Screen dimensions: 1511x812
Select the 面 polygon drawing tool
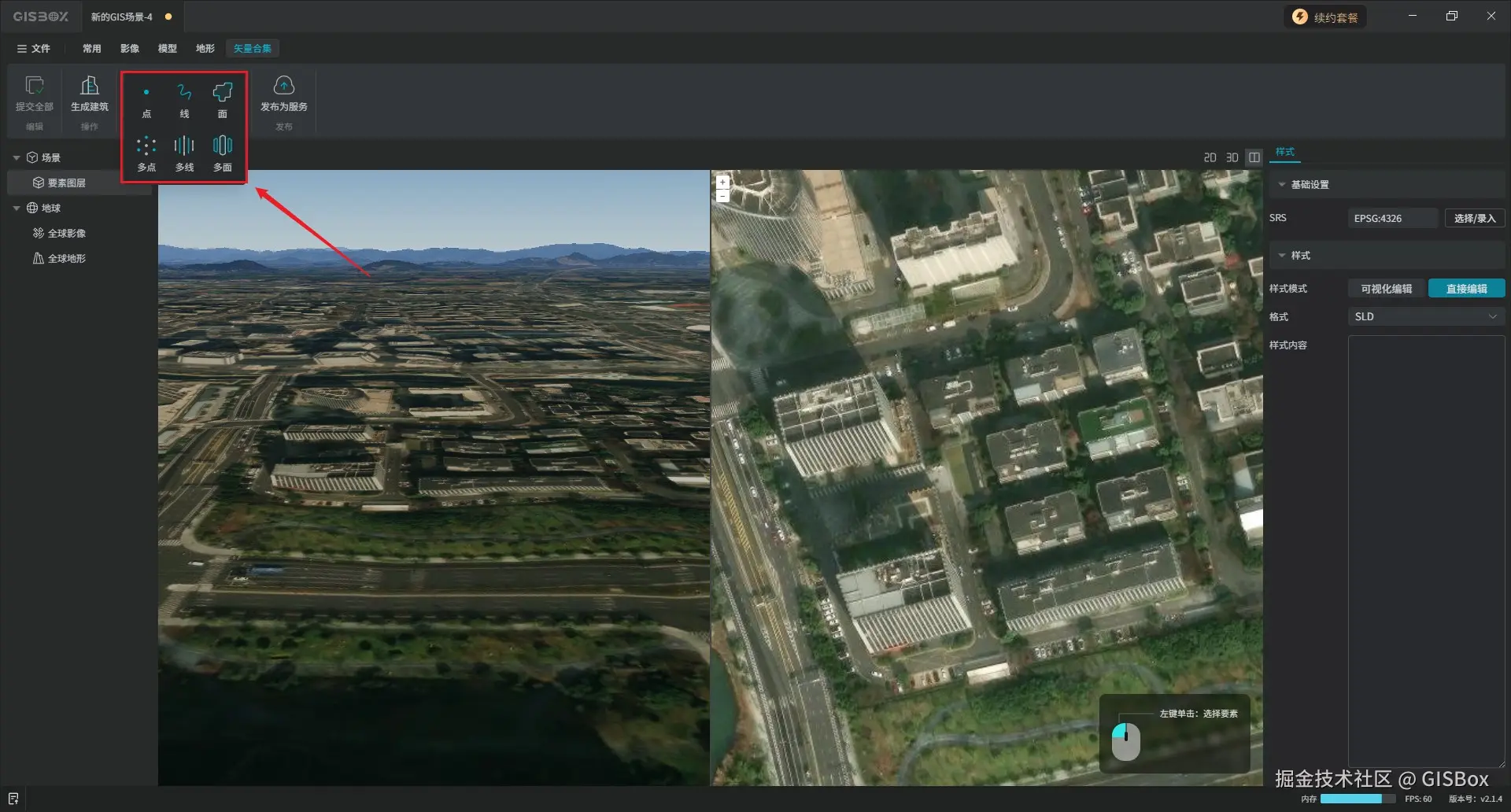[x=223, y=101]
